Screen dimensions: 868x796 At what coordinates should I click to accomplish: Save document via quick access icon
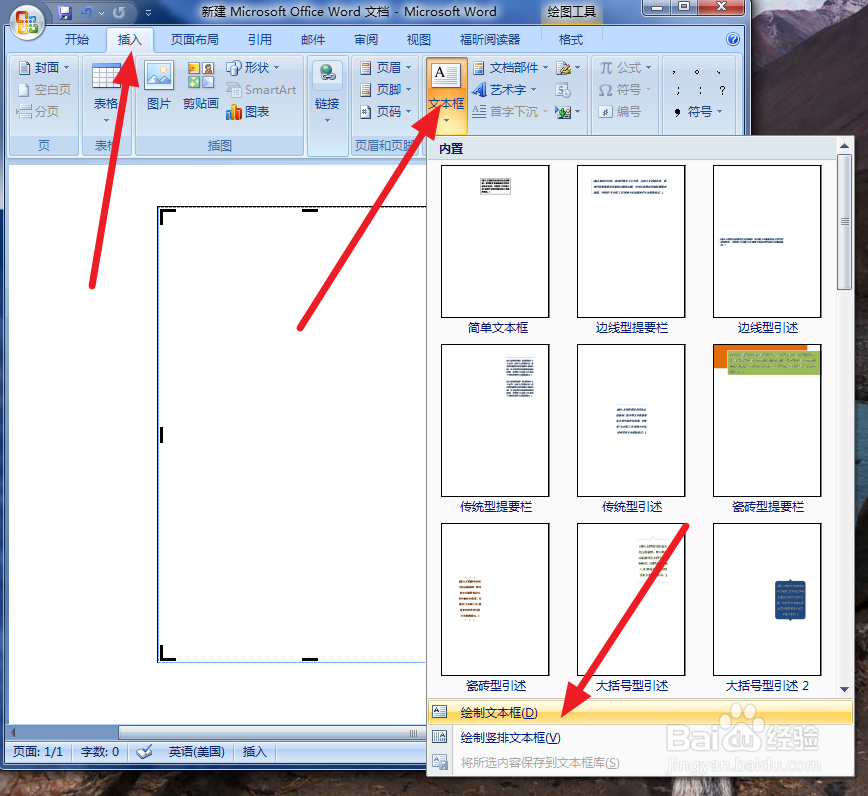pos(65,12)
